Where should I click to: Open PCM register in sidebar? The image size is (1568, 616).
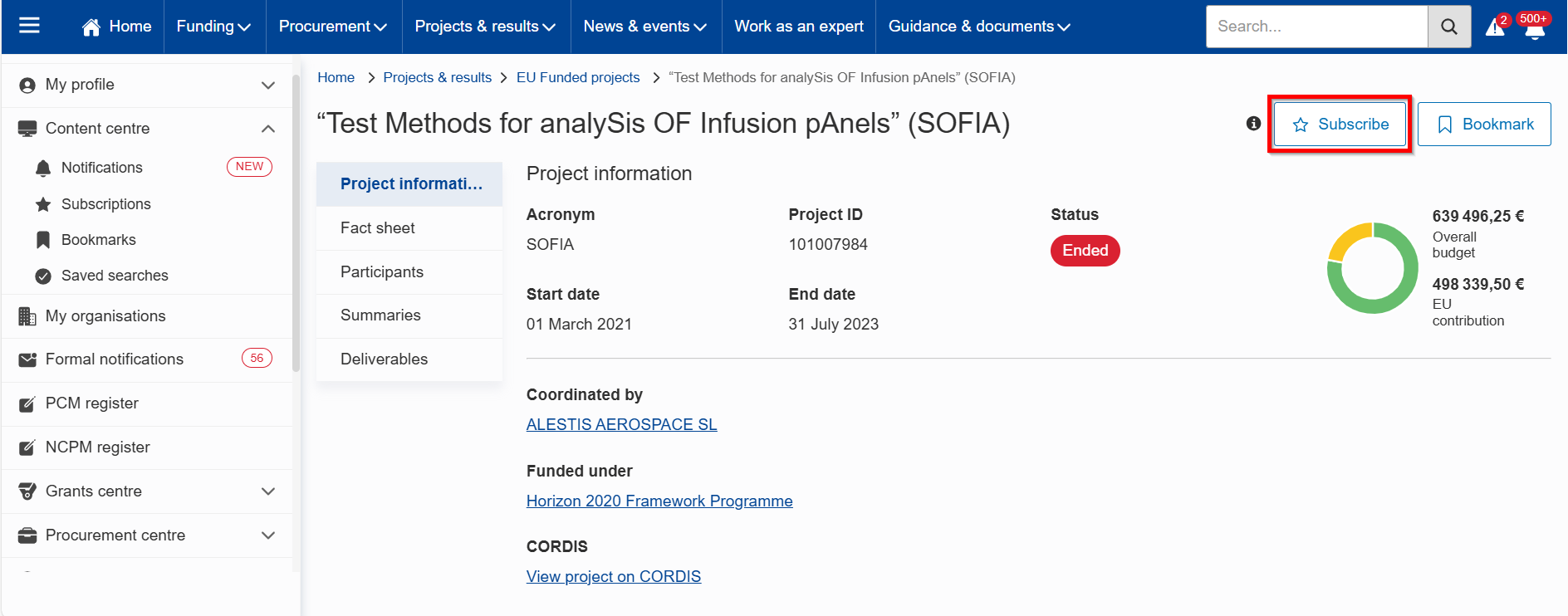(x=92, y=404)
